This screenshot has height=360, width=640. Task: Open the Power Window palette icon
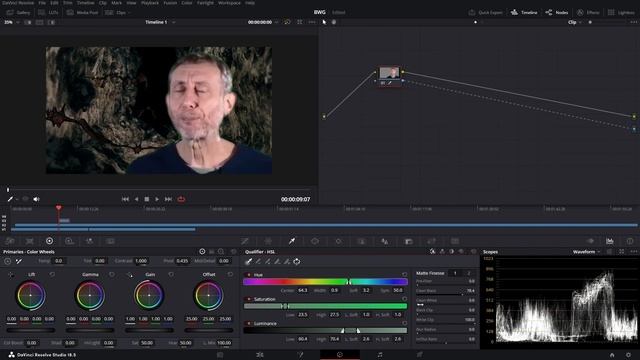315,241
